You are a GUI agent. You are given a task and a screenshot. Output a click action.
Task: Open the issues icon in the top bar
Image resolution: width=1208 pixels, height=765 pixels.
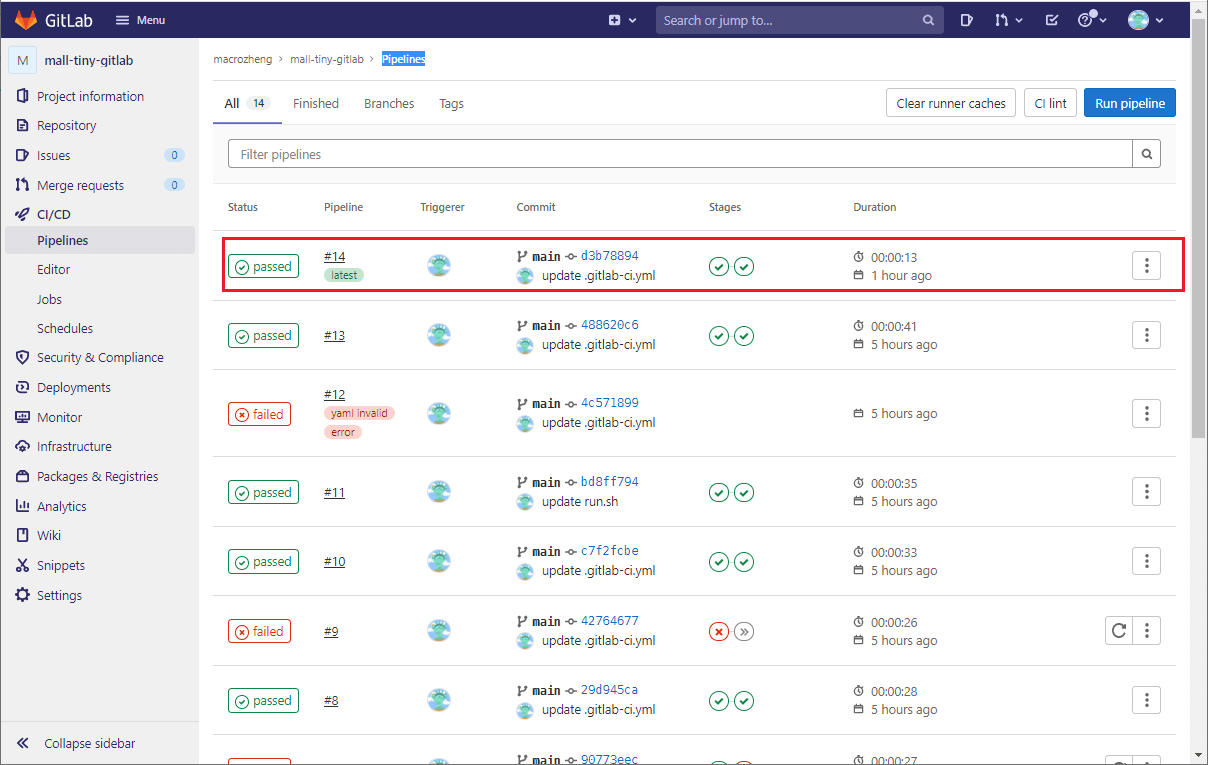[966, 20]
